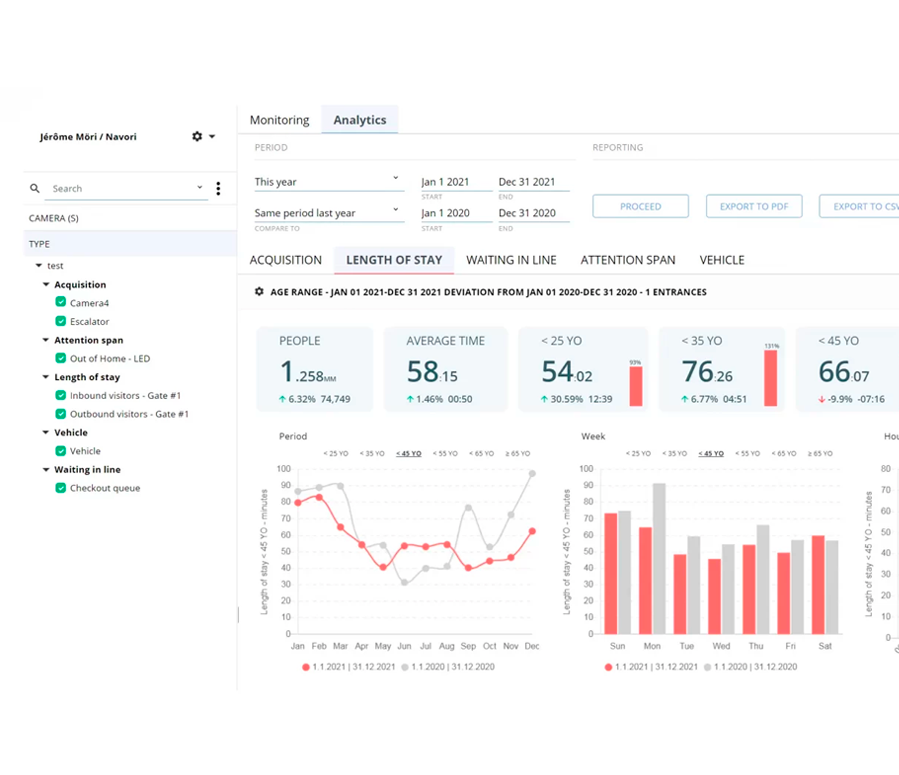The width and height of the screenshot is (899, 775).
Task: Toggle 2021 red legend in Period chart
Action: coord(349,667)
